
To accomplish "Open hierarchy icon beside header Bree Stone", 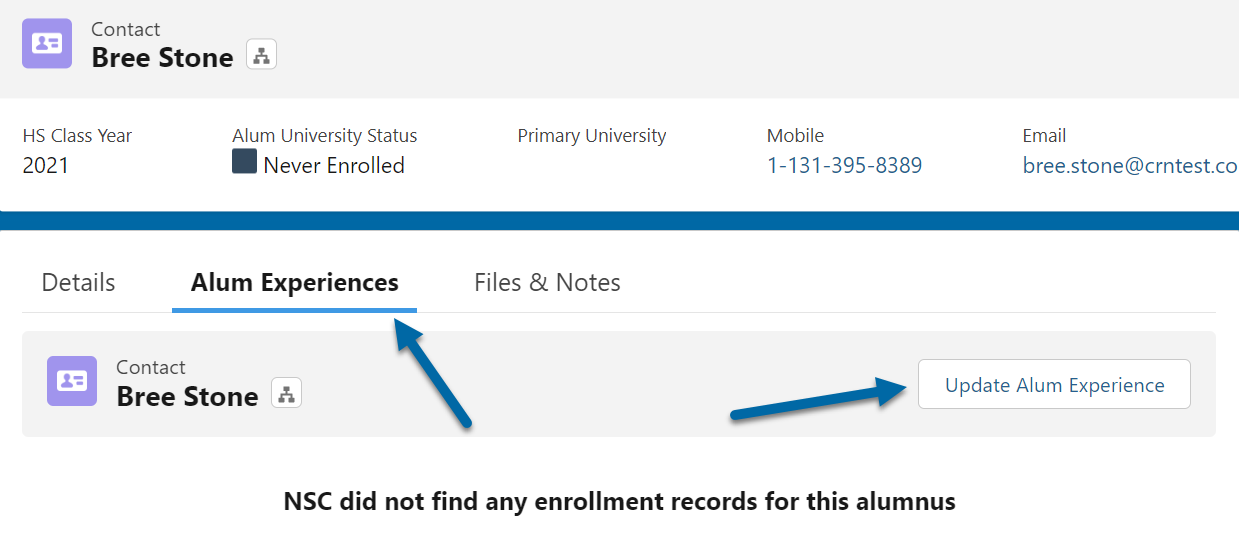I will 262,55.
